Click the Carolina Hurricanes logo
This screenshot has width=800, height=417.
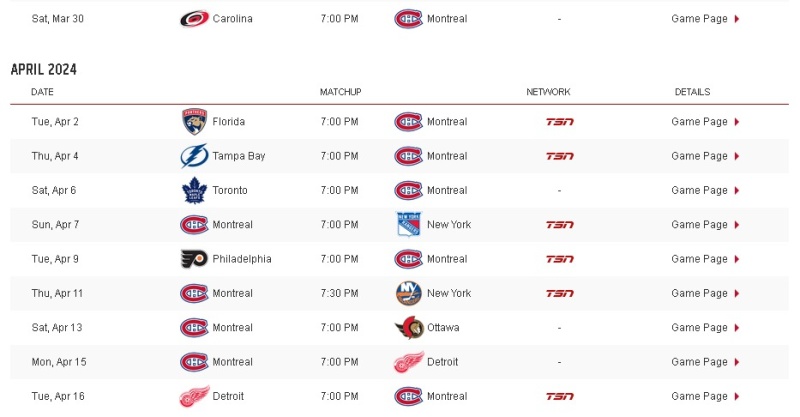coord(194,19)
